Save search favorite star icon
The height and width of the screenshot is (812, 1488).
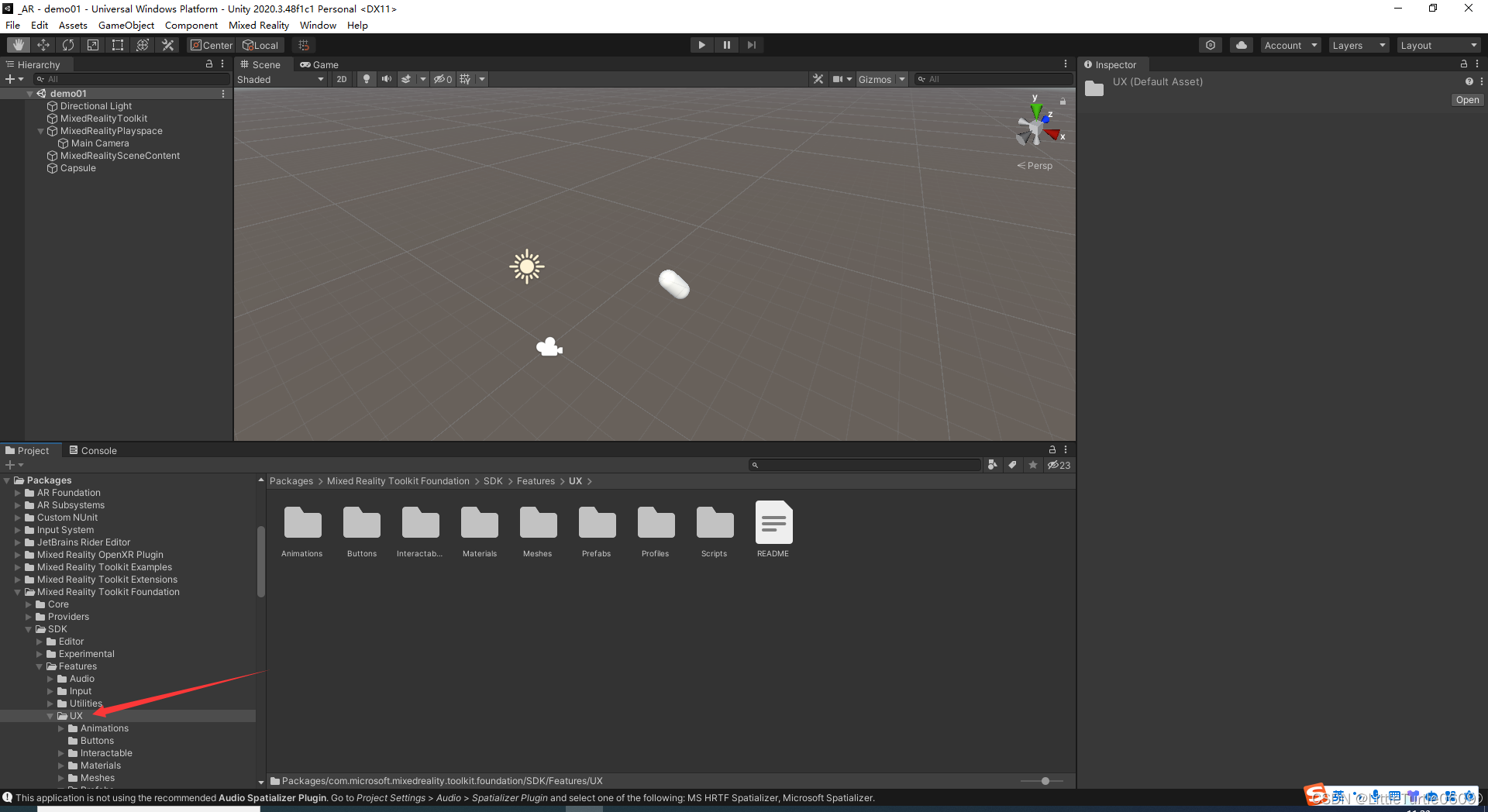(1032, 465)
